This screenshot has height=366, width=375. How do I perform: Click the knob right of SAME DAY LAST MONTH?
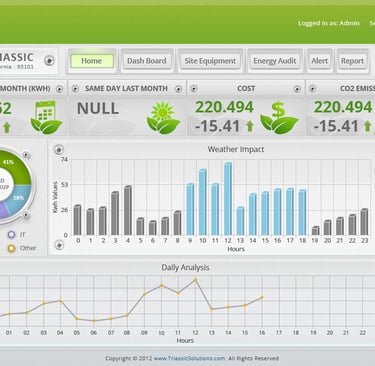coord(179,89)
